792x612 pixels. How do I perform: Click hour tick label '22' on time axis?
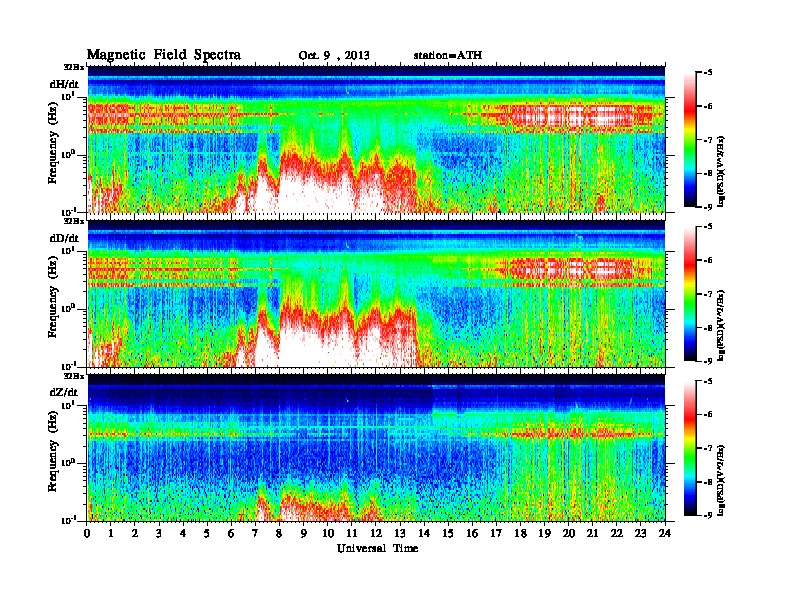[617, 533]
